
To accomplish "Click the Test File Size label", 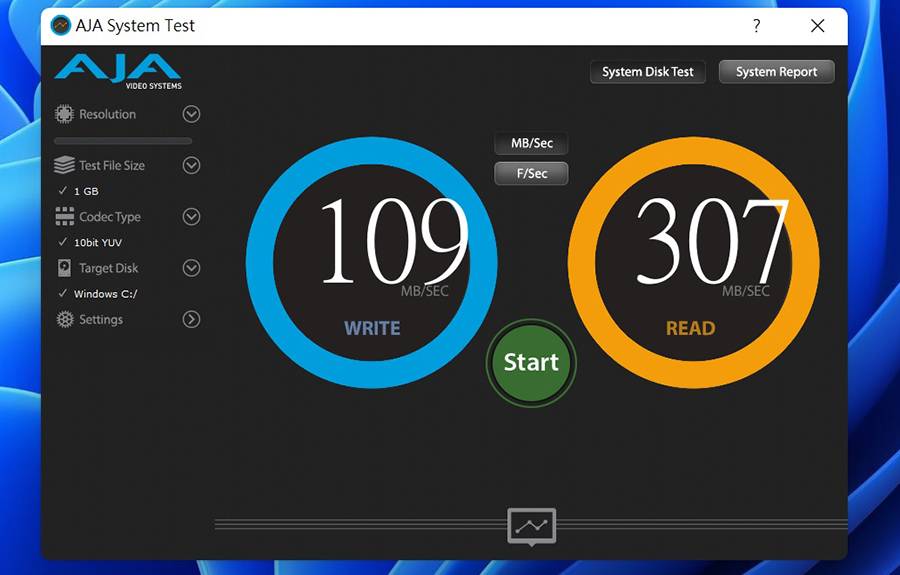I will click(x=112, y=165).
